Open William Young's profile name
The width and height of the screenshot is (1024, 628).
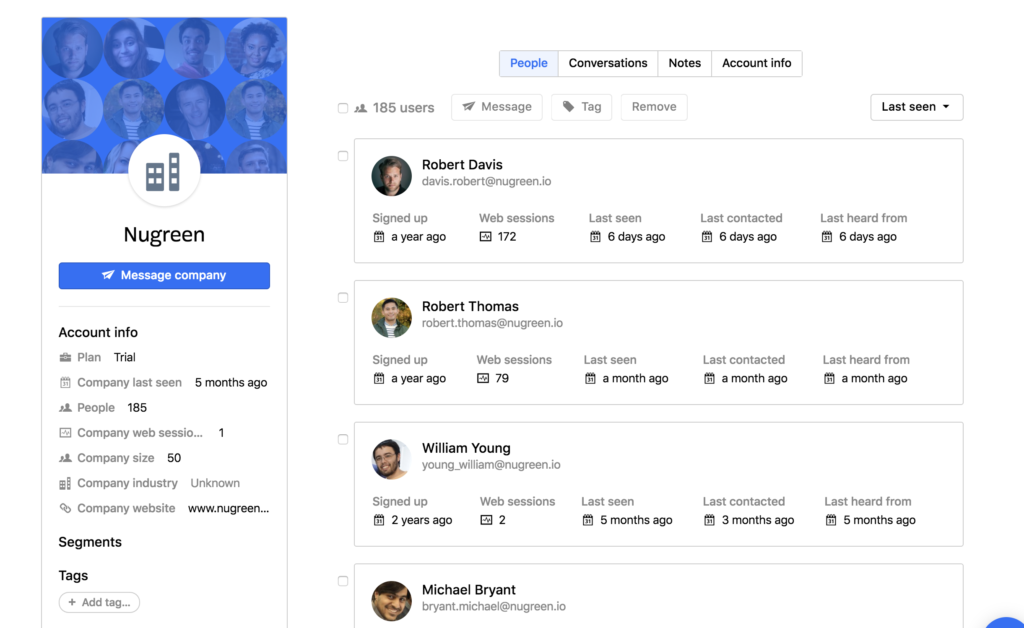466,448
